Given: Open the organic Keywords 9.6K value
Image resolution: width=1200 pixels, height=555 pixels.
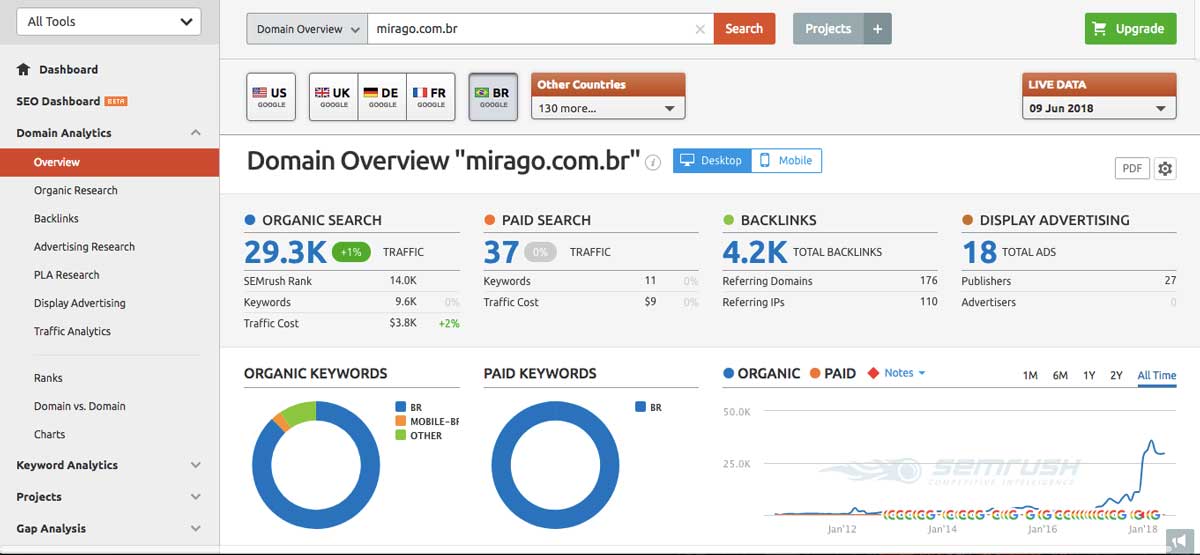Looking at the screenshot, I should pyautogui.click(x=405, y=302).
